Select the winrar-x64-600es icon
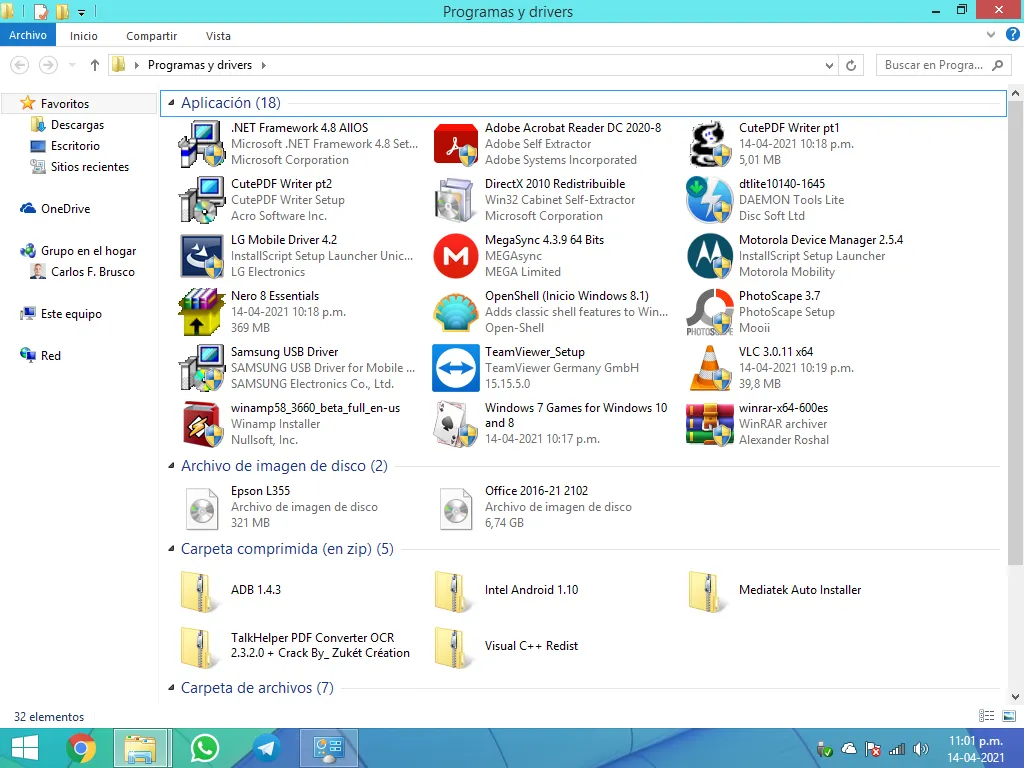Screen dimensions: 1024x768 [x=709, y=424]
